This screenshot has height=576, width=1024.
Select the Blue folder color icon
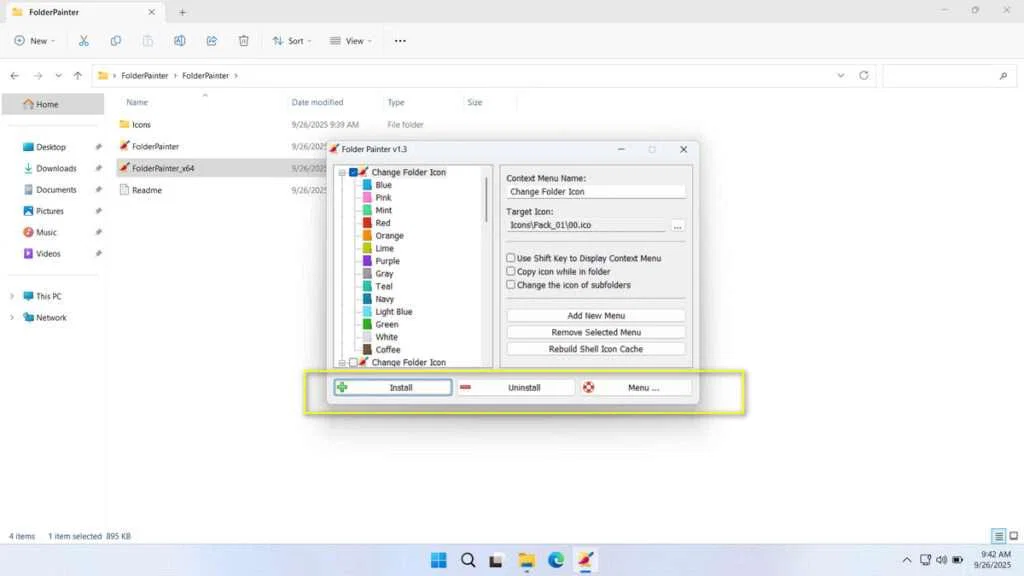[x=367, y=185]
